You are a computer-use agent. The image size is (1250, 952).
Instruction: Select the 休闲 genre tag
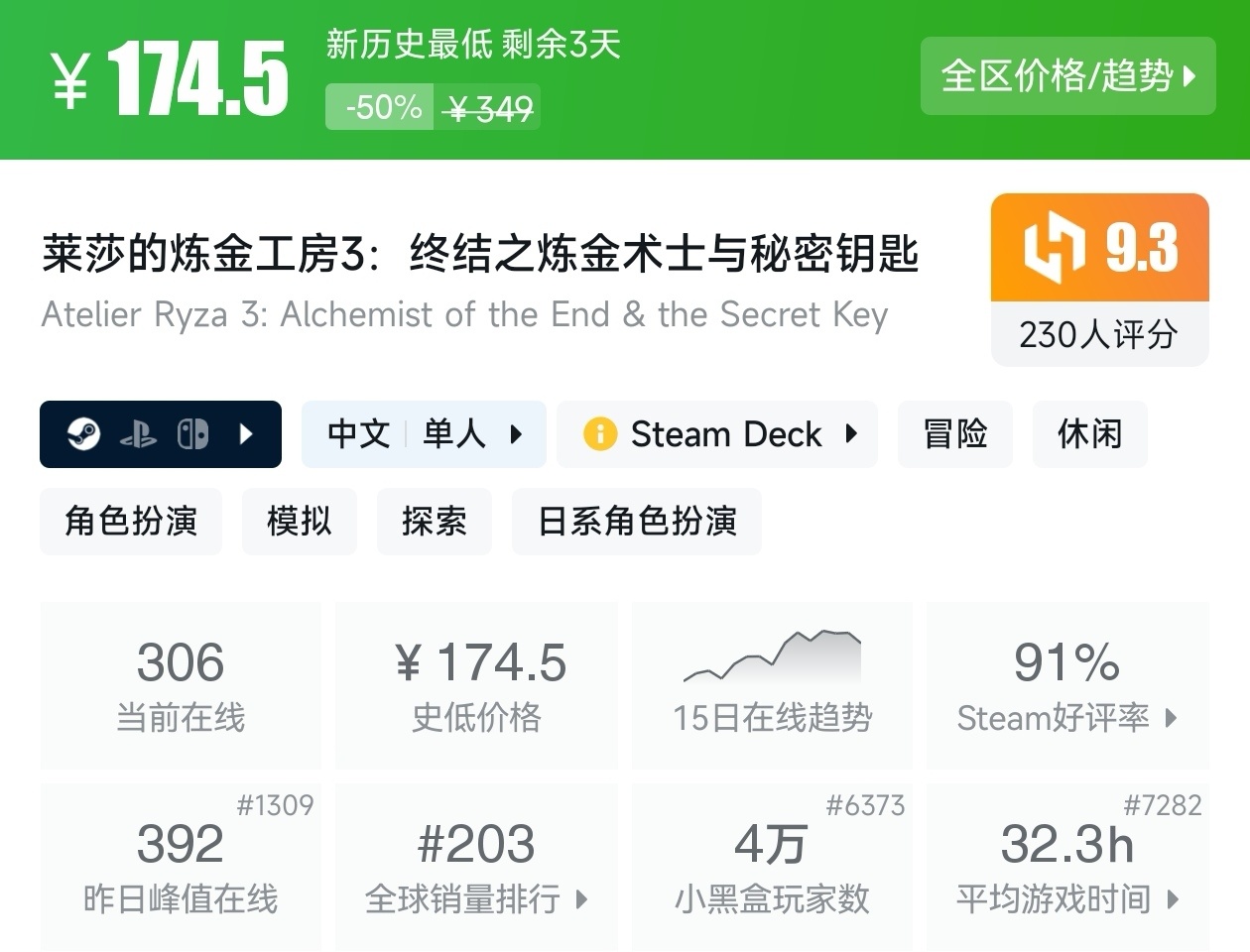coord(1090,434)
